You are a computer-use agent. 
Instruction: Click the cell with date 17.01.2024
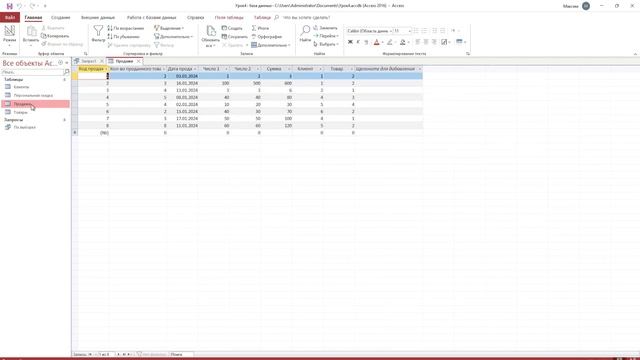click(183, 118)
